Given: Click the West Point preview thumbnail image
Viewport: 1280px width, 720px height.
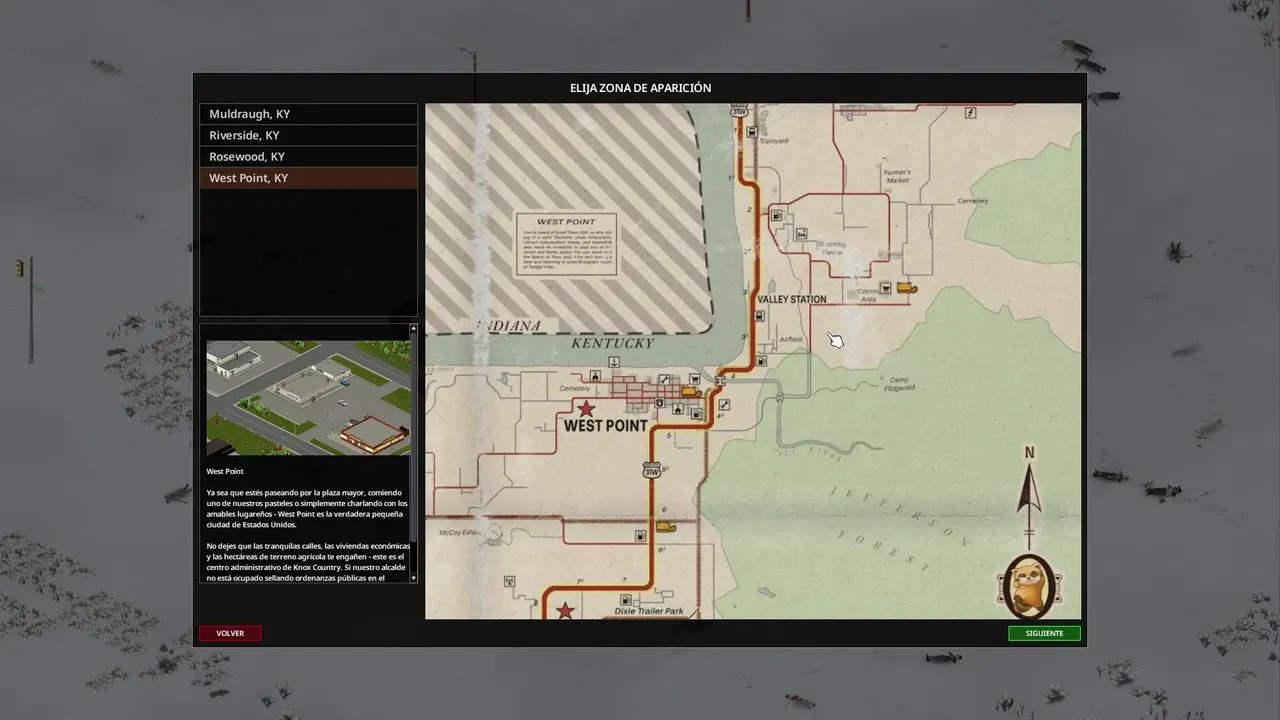Looking at the screenshot, I should point(308,398).
